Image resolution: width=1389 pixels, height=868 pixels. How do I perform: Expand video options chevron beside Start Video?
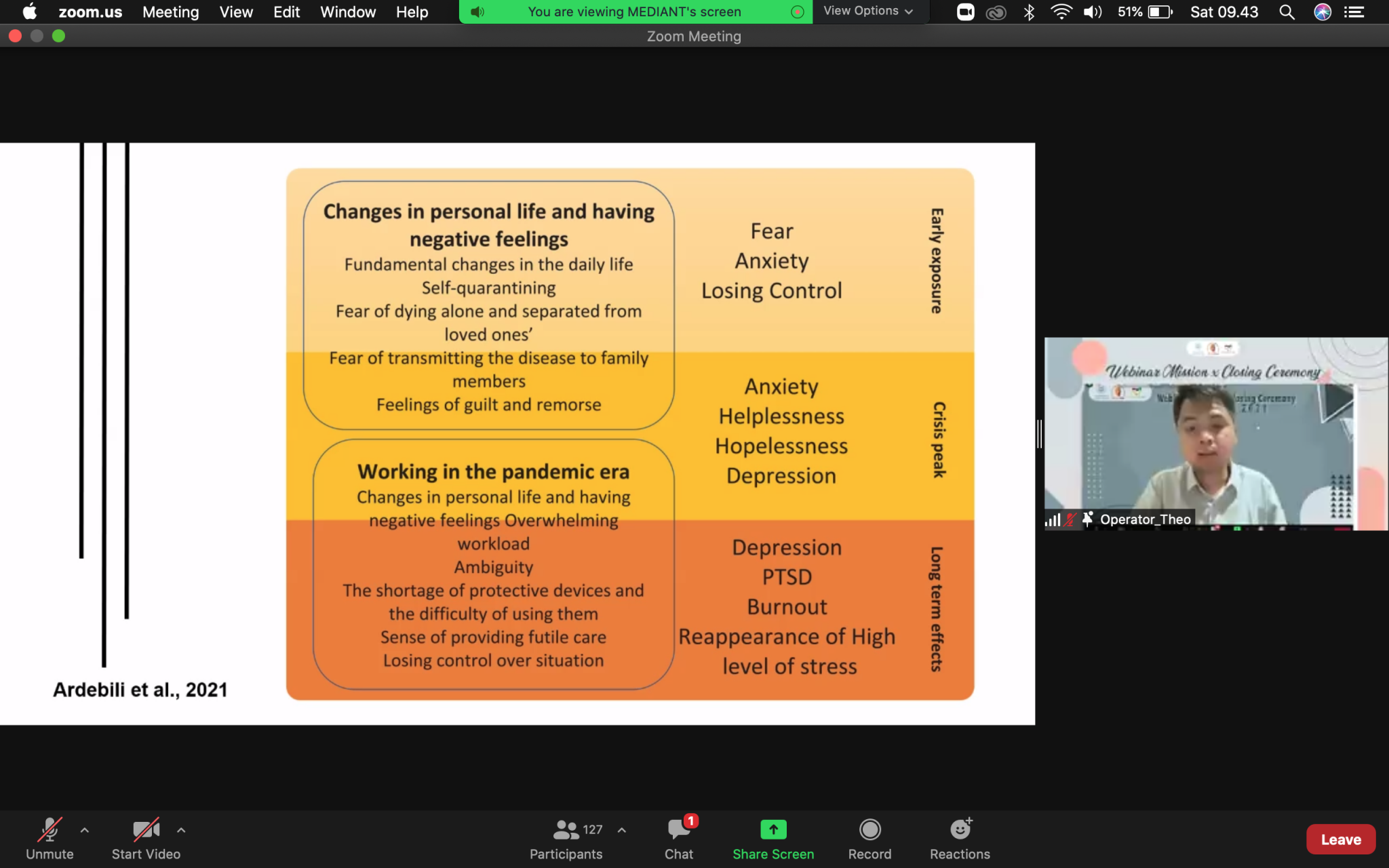(181, 830)
